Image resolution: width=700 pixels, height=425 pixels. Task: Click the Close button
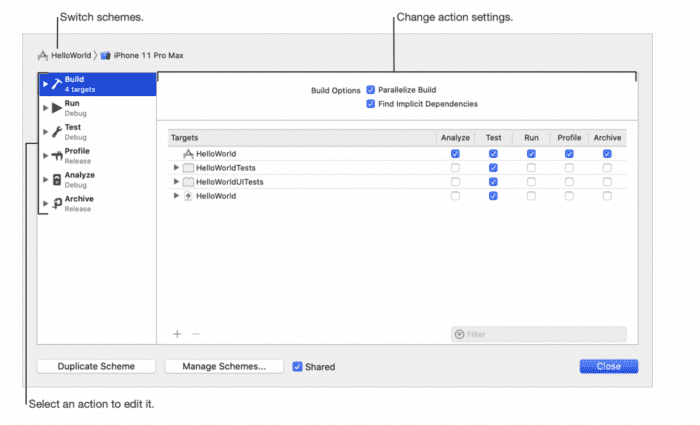tap(609, 367)
